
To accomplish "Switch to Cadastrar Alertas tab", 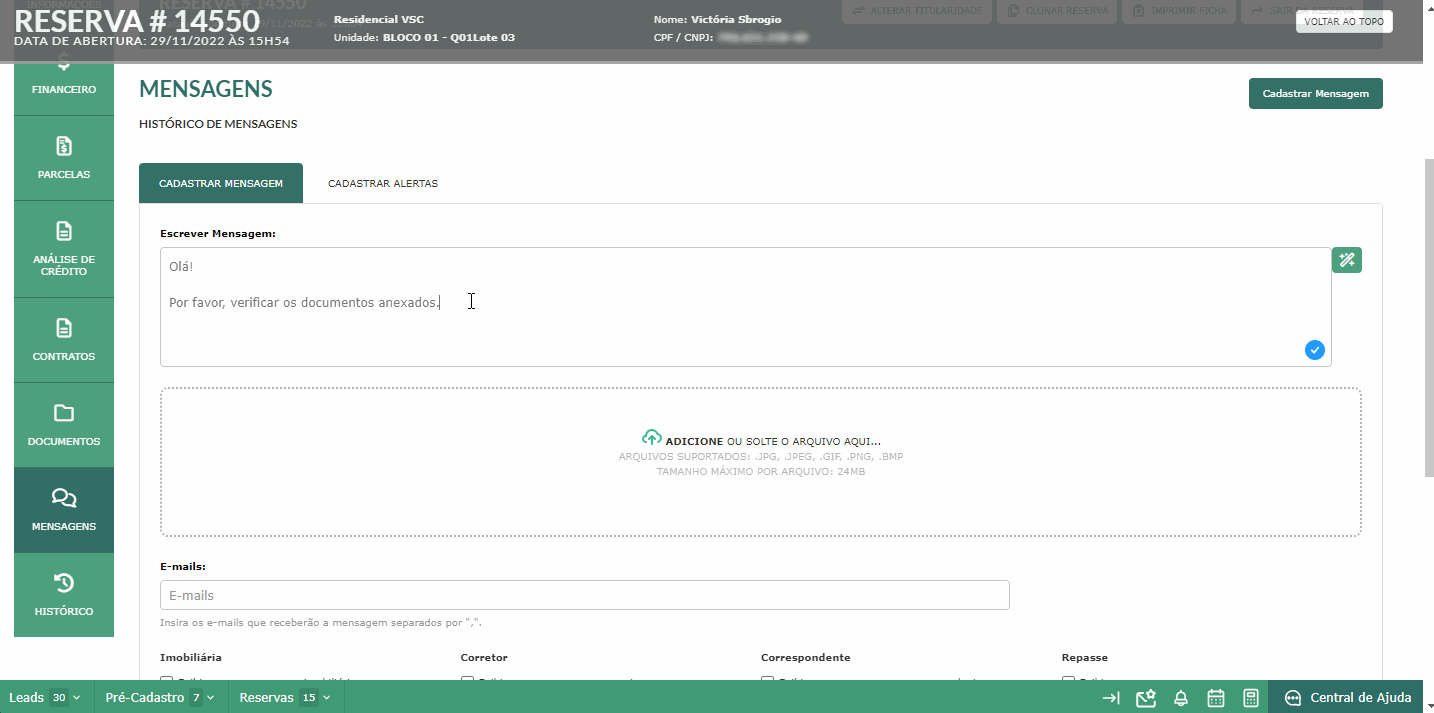I will tap(383, 183).
